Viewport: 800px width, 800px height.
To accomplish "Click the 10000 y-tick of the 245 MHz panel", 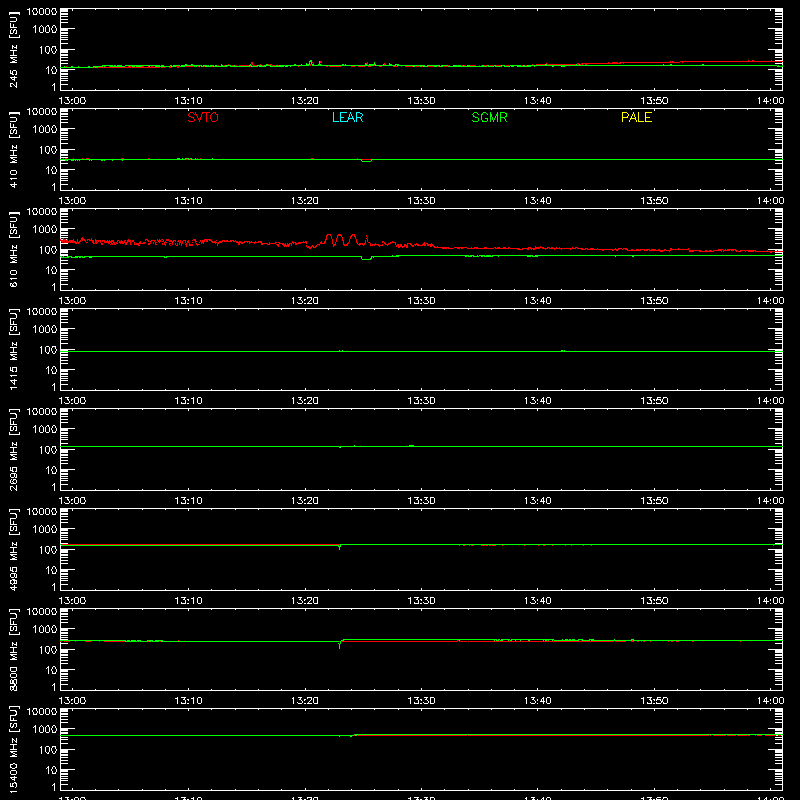I will coord(42,12).
